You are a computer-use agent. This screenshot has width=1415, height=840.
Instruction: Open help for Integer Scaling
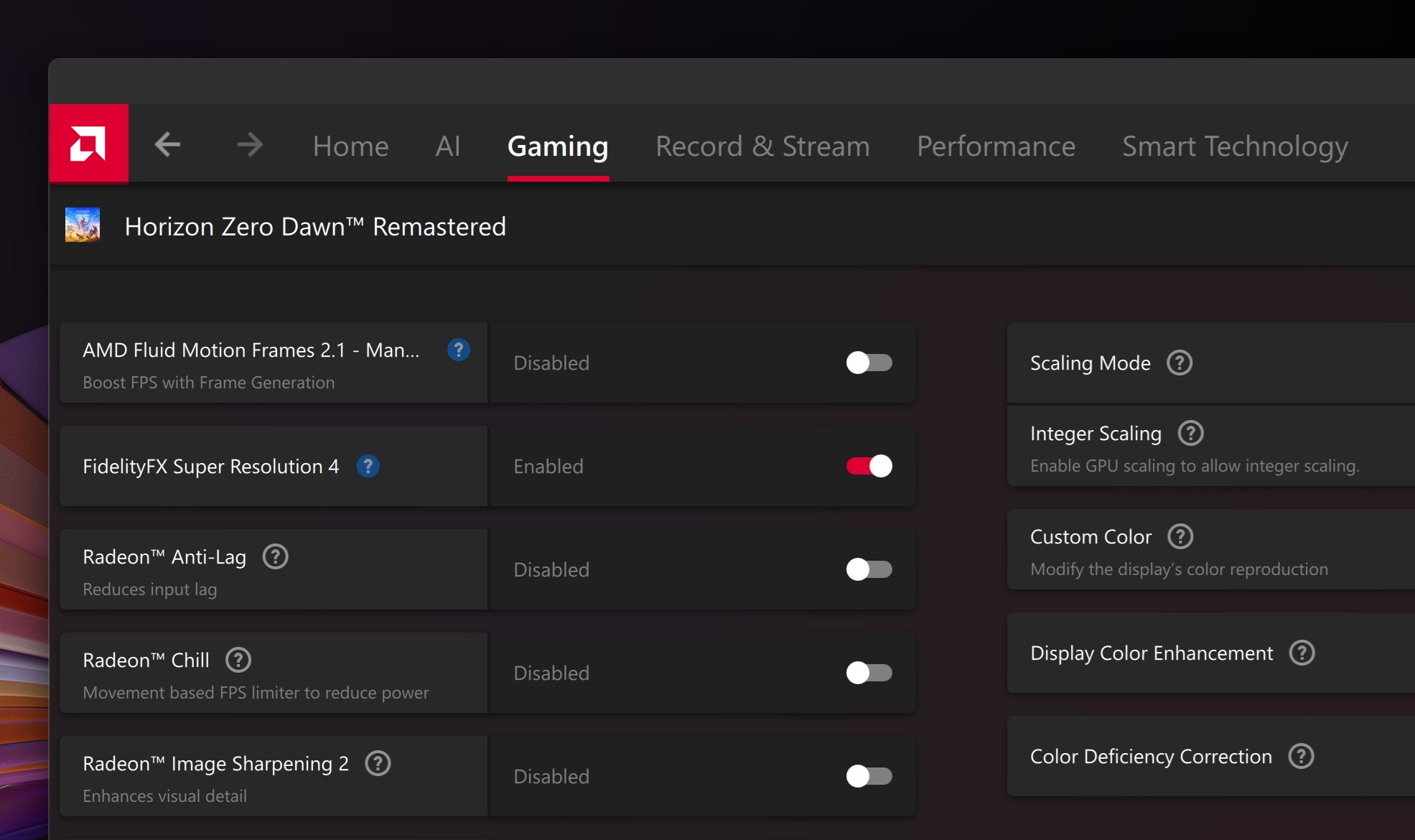1191,433
